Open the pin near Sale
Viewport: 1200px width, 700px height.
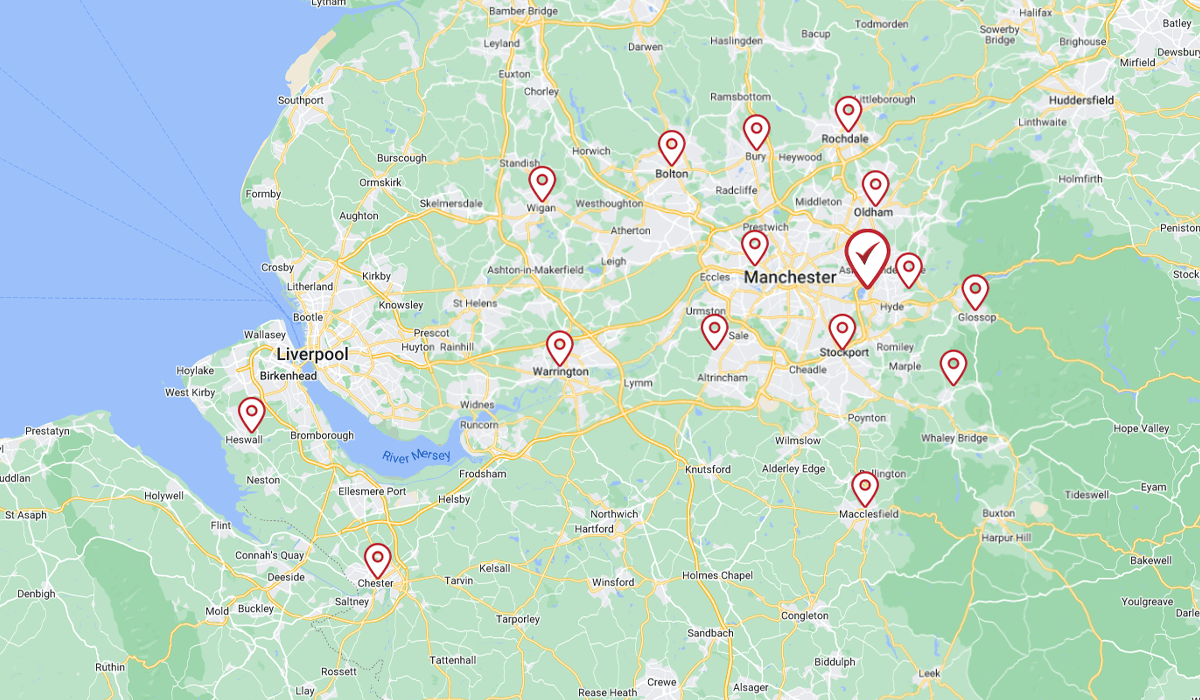(714, 332)
